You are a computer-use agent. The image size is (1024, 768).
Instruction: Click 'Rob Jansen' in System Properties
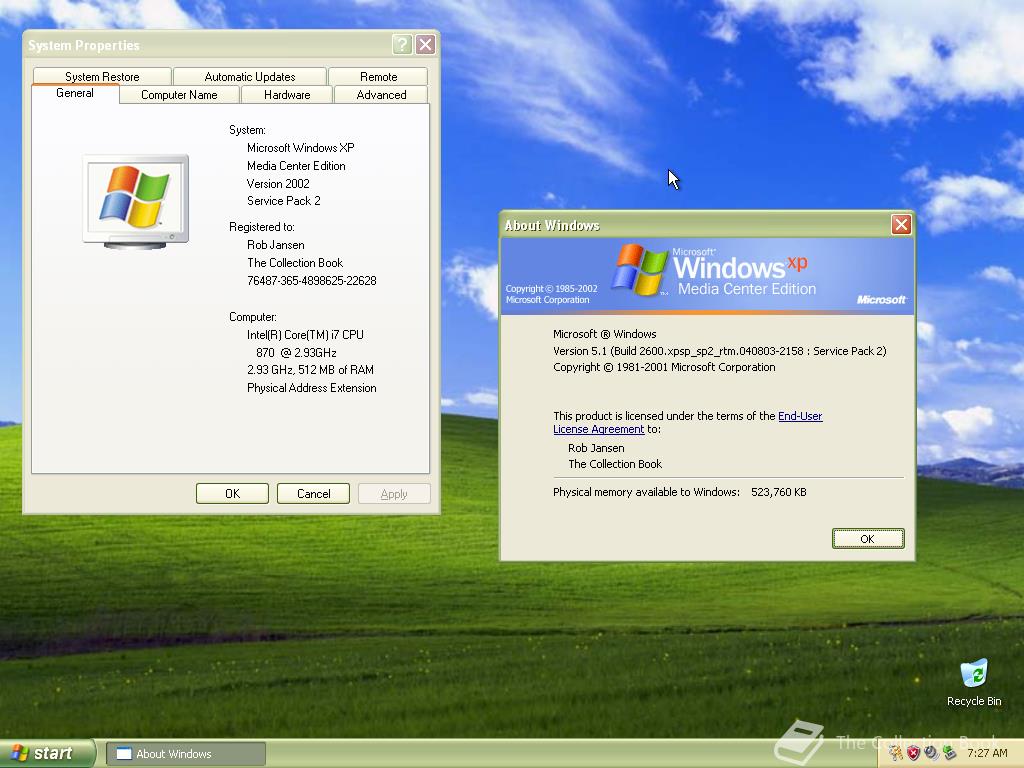[x=276, y=245]
